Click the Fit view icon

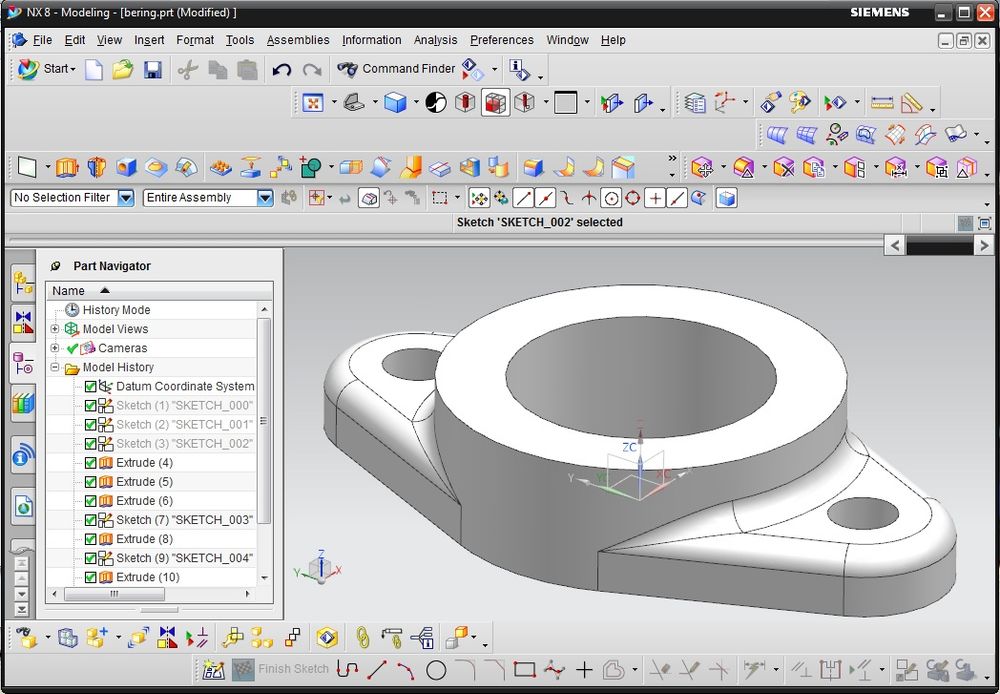(x=313, y=103)
